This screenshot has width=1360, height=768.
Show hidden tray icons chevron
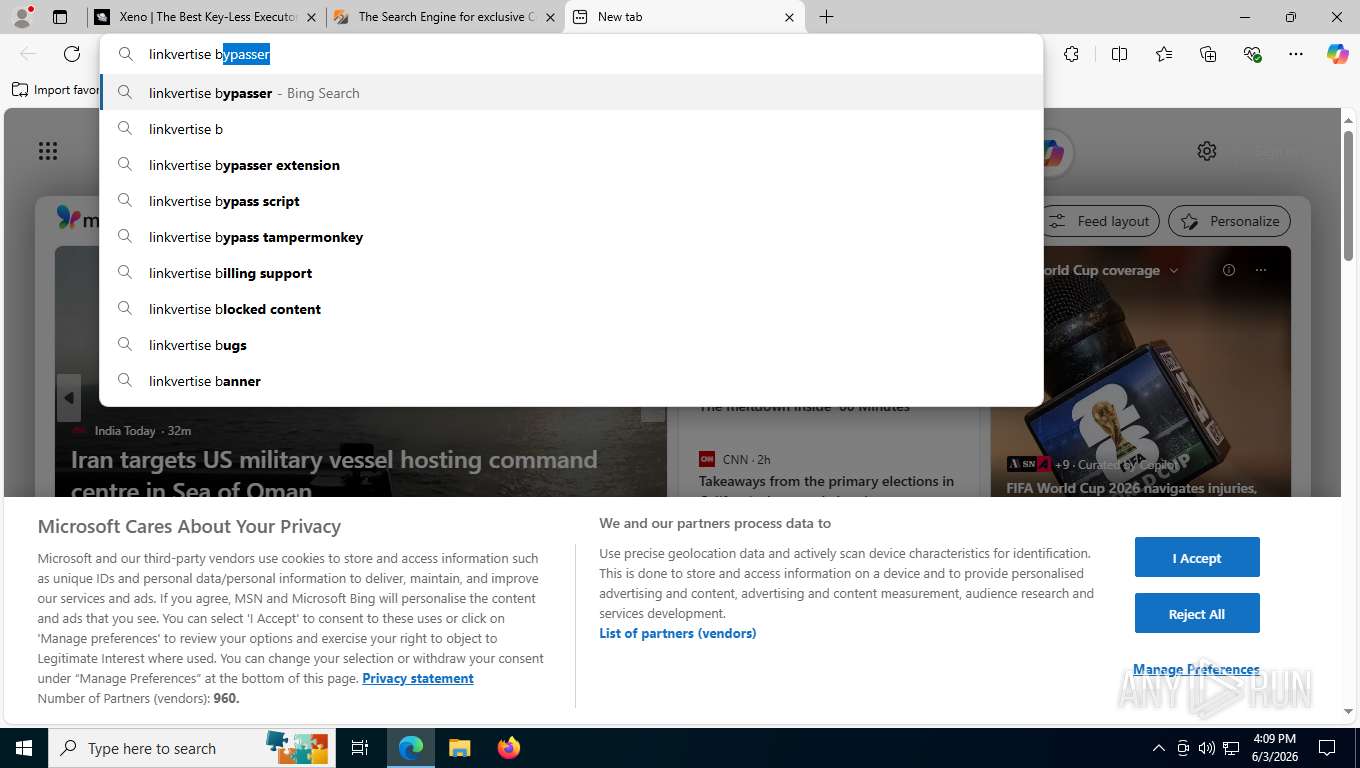(x=1158, y=748)
